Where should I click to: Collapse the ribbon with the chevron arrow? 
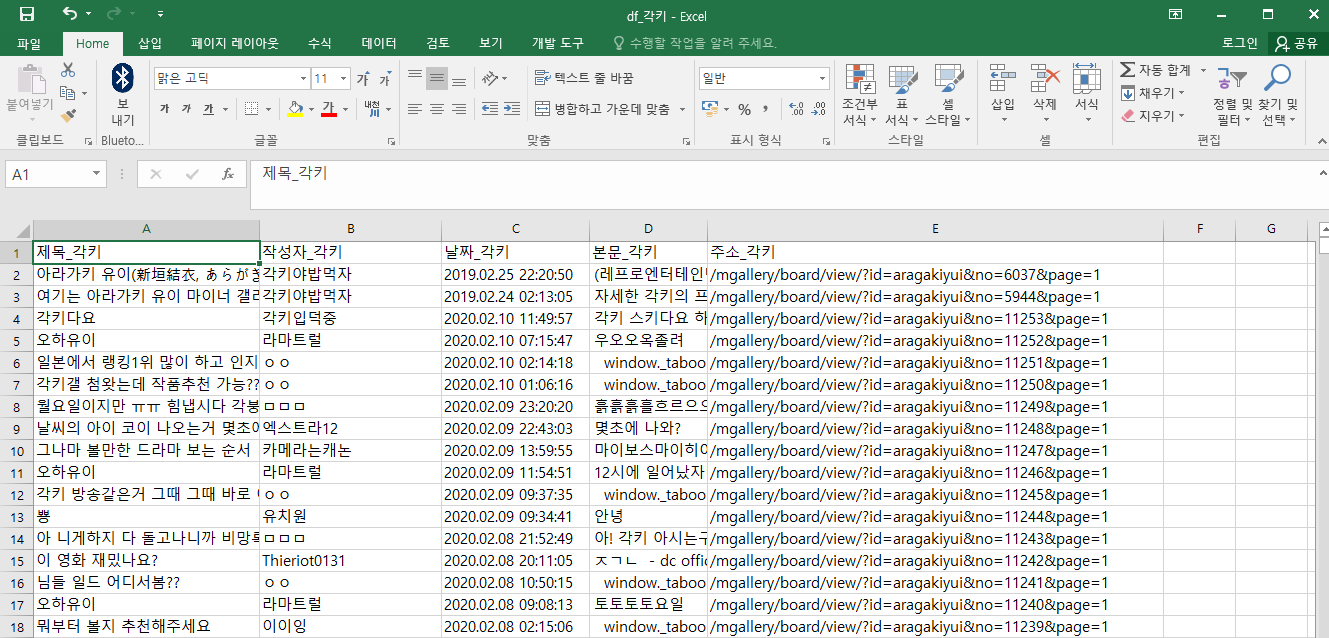(1318, 142)
